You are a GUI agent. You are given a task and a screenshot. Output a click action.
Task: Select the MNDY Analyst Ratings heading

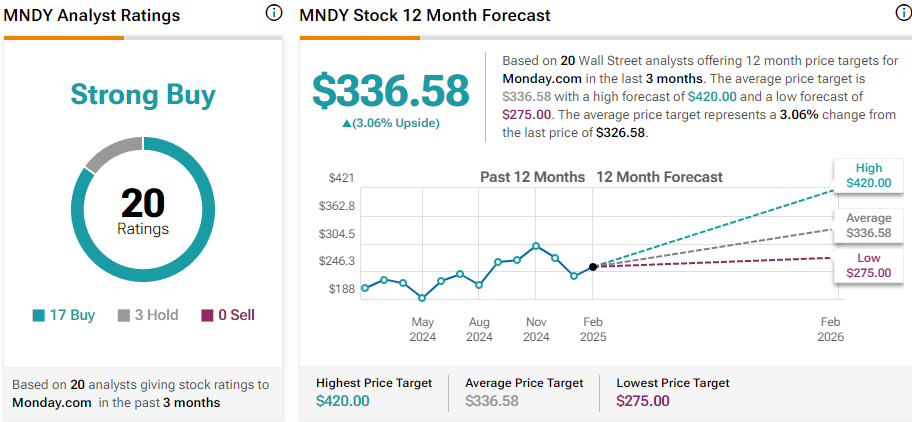pyautogui.click(x=92, y=16)
